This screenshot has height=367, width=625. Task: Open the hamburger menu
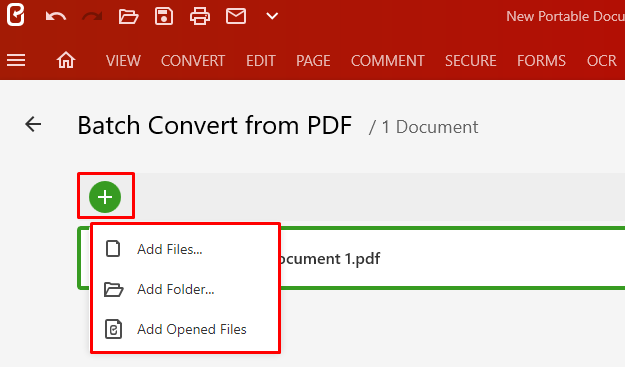(x=16, y=61)
